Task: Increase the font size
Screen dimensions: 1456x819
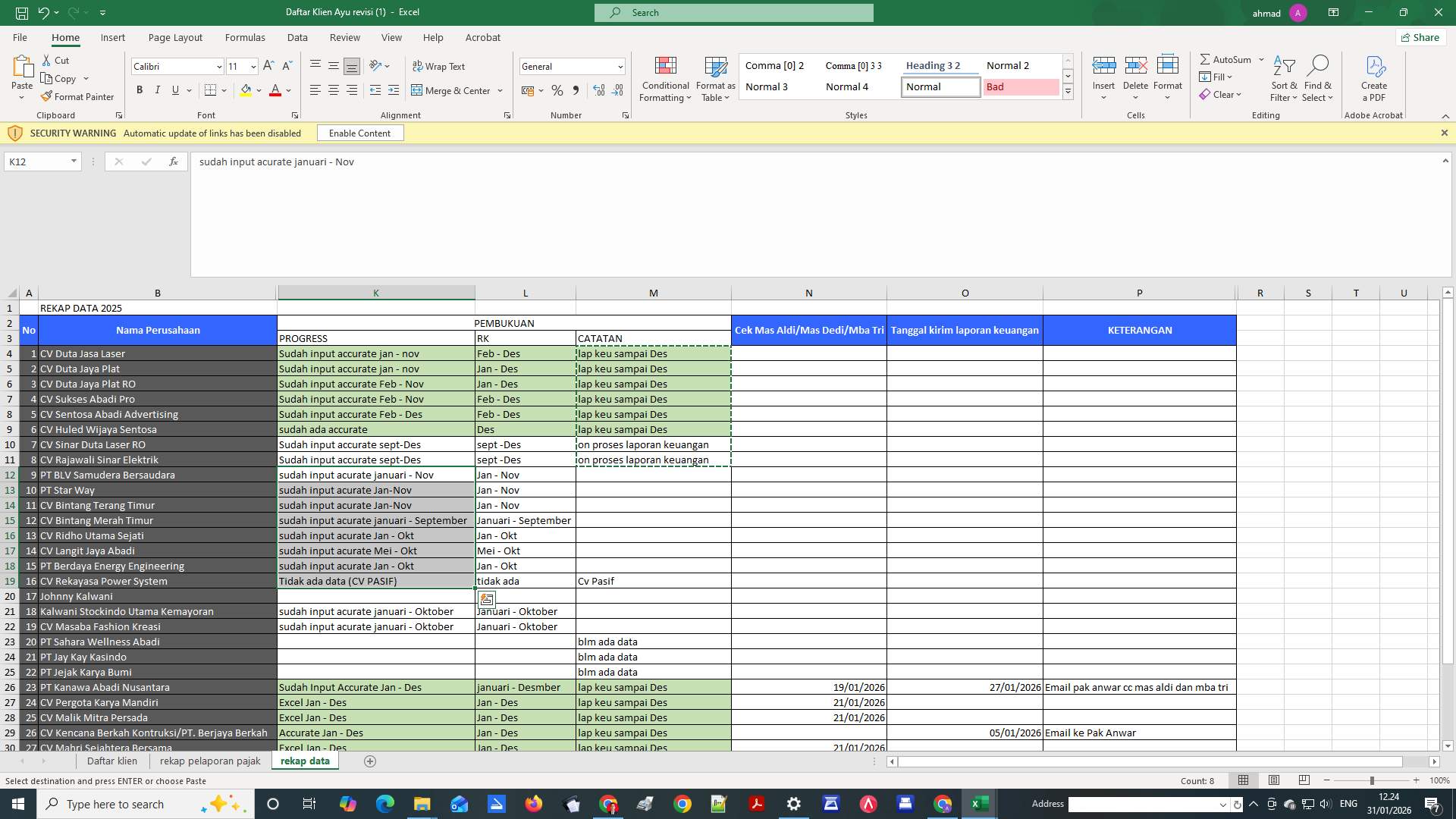Action: click(x=268, y=66)
